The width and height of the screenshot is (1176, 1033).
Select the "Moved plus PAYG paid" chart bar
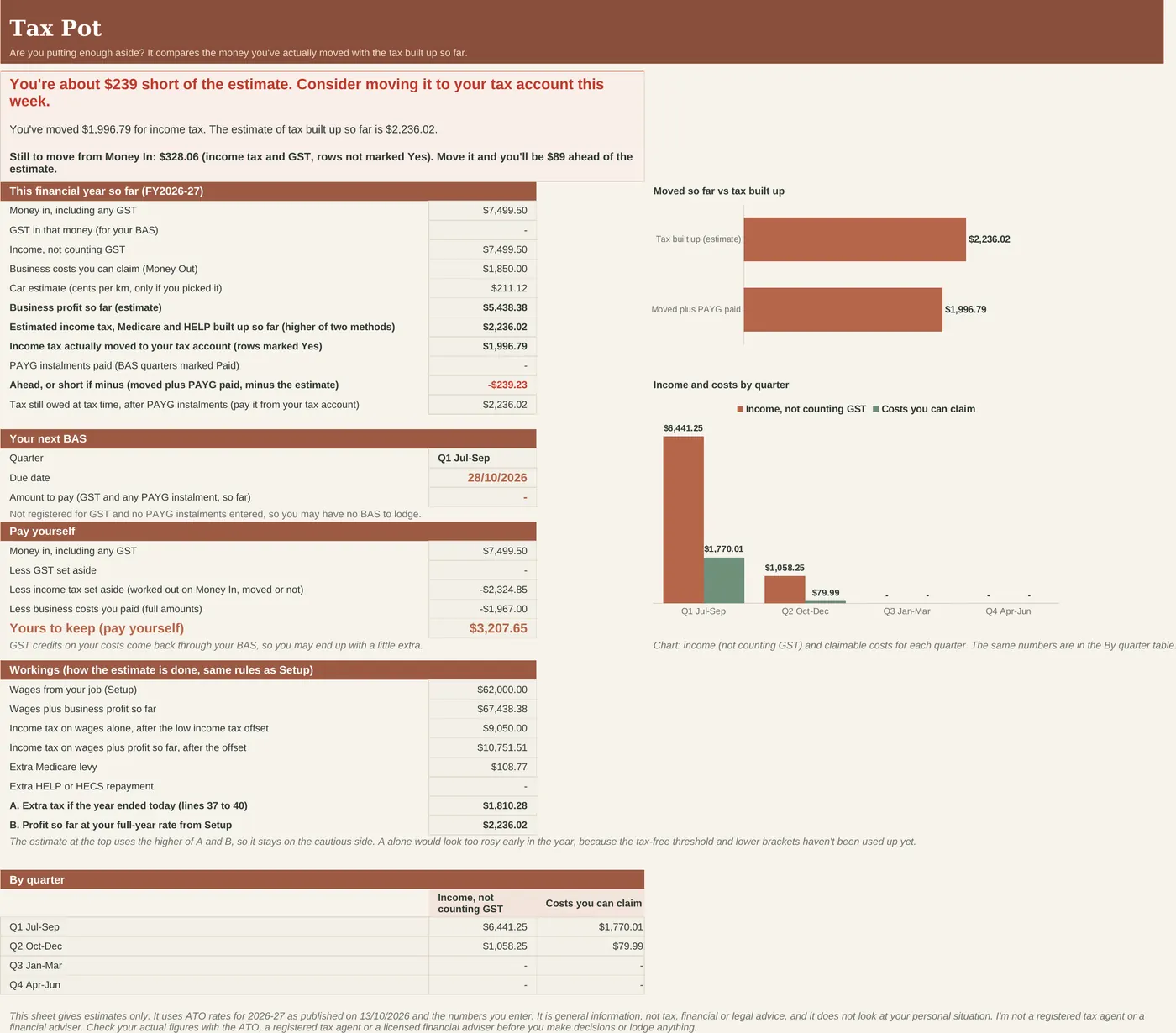(x=843, y=310)
